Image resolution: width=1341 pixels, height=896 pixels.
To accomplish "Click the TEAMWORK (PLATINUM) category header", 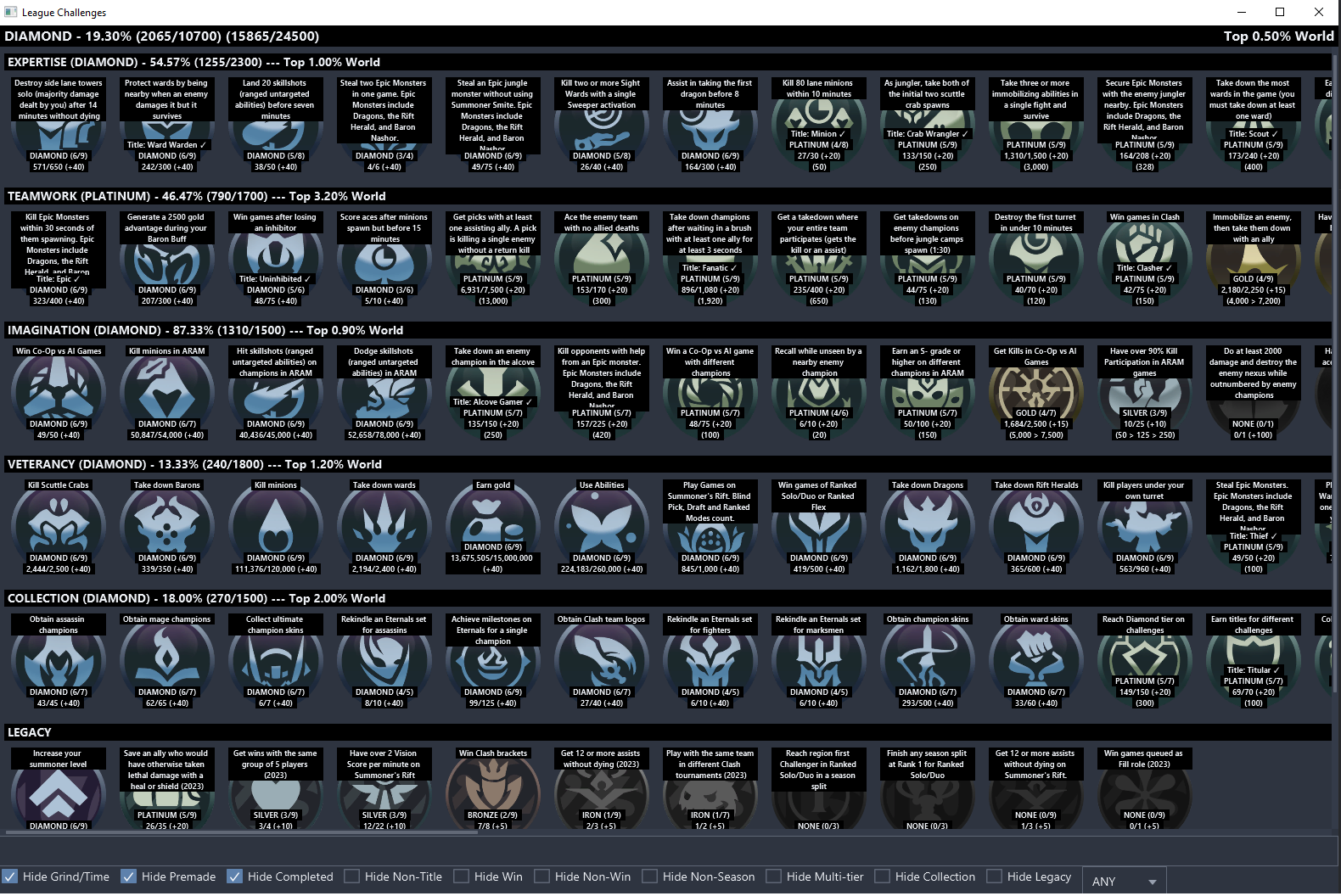I will pyautogui.click(x=667, y=196).
